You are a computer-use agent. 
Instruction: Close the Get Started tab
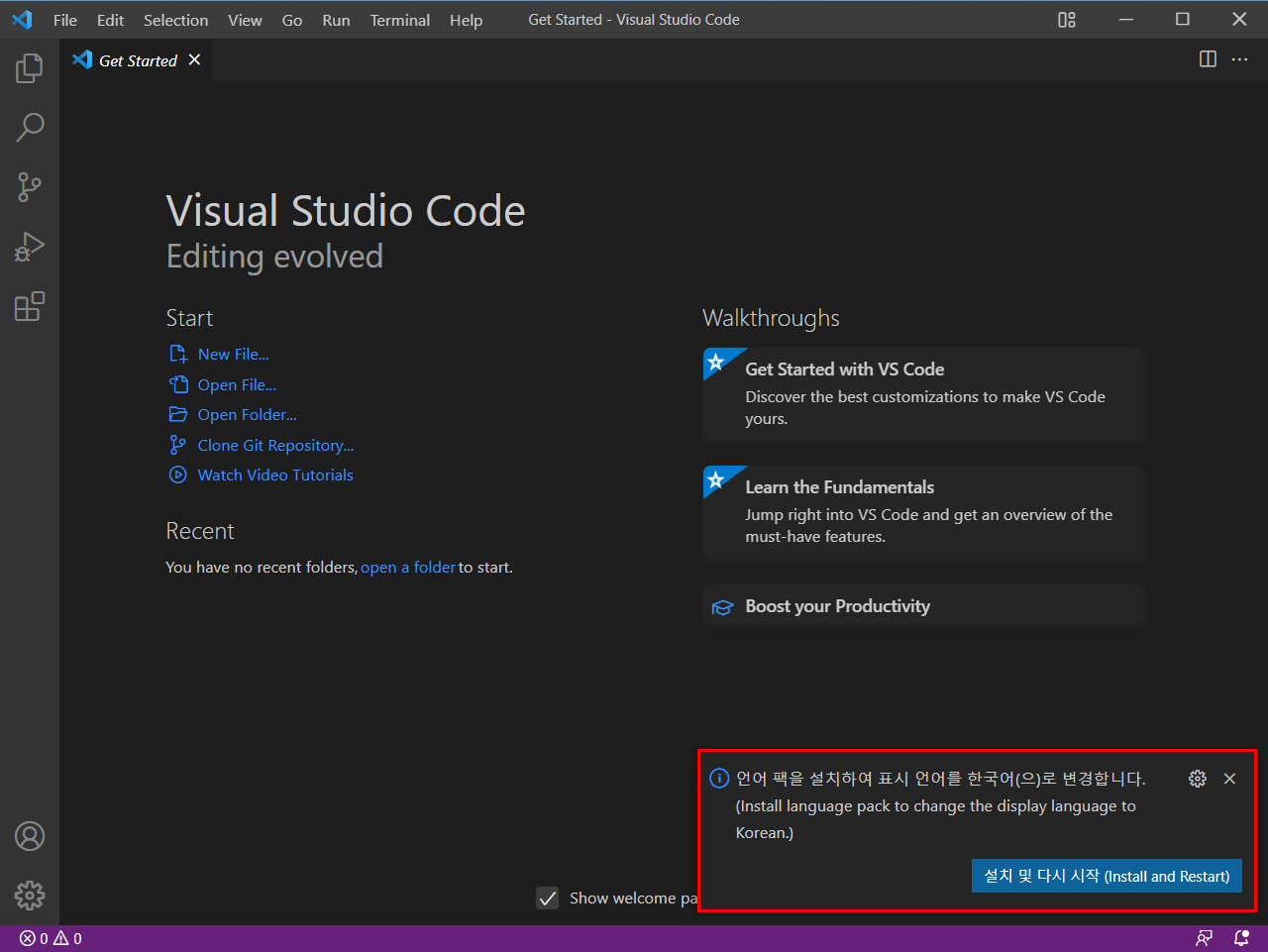194,60
